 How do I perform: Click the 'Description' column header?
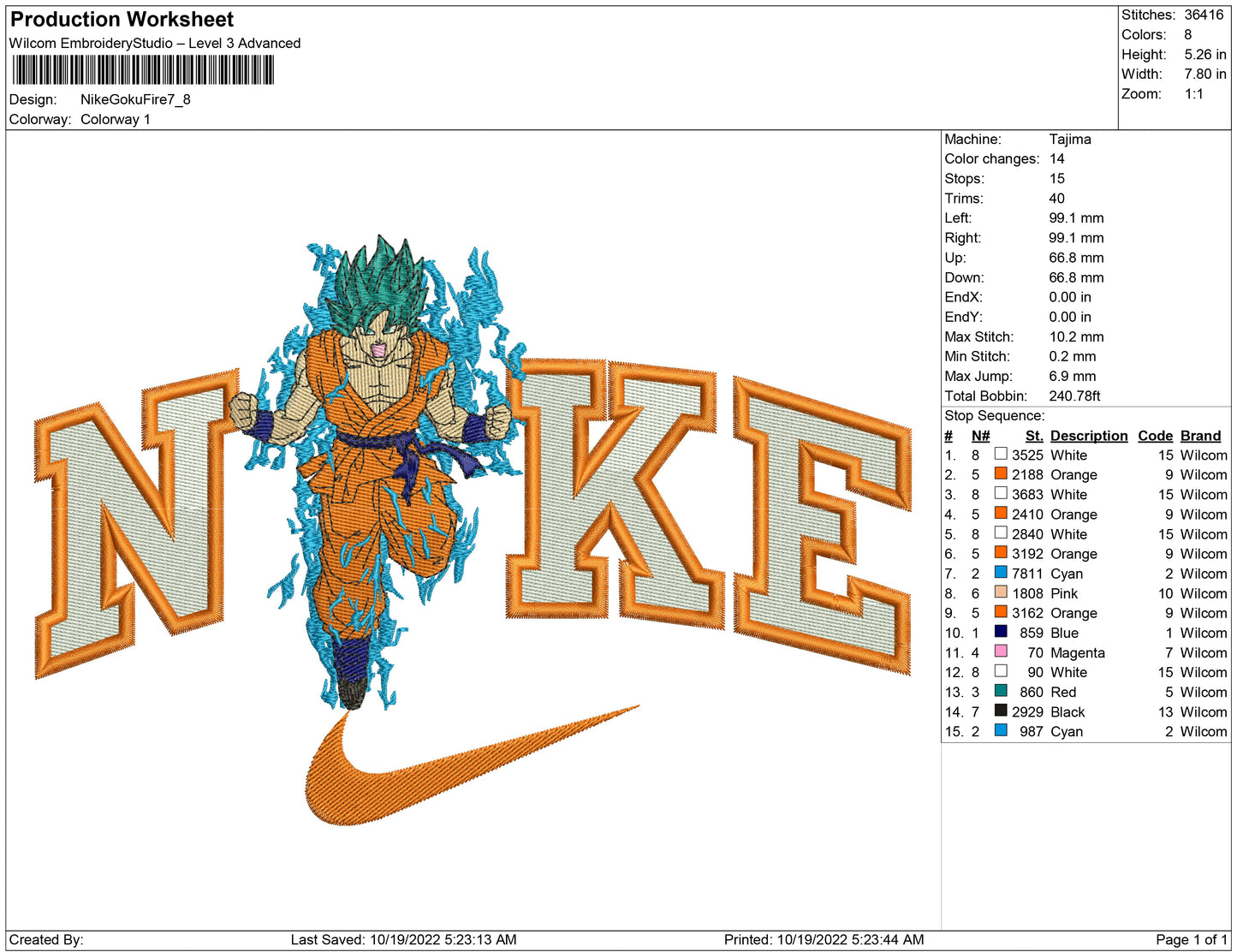(x=1089, y=436)
